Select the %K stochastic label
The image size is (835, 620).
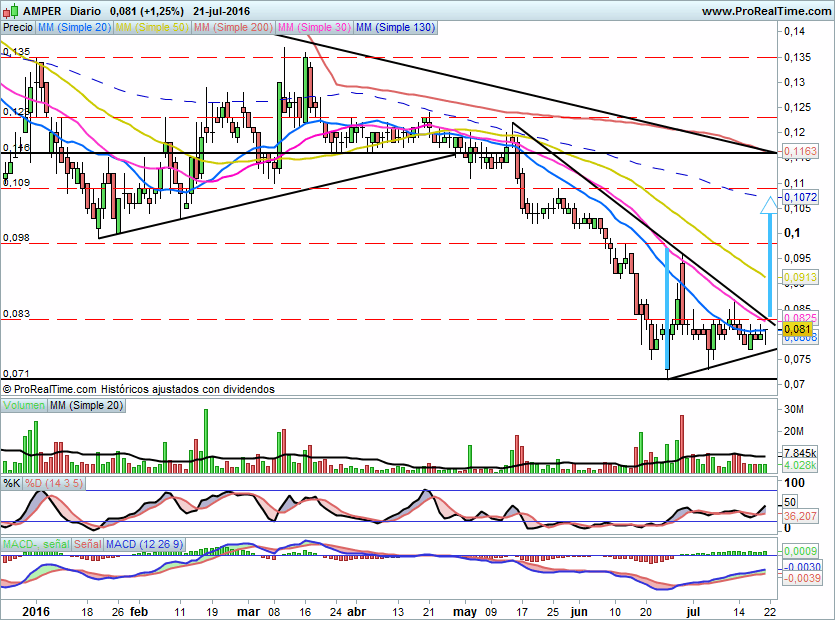pyautogui.click(x=12, y=483)
